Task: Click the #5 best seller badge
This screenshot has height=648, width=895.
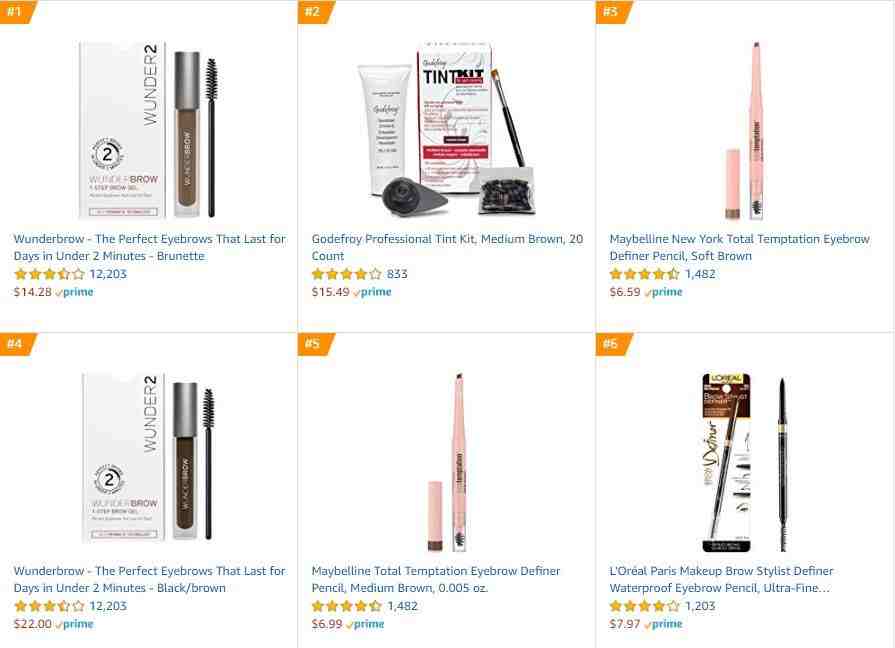Action: (x=315, y=344)
